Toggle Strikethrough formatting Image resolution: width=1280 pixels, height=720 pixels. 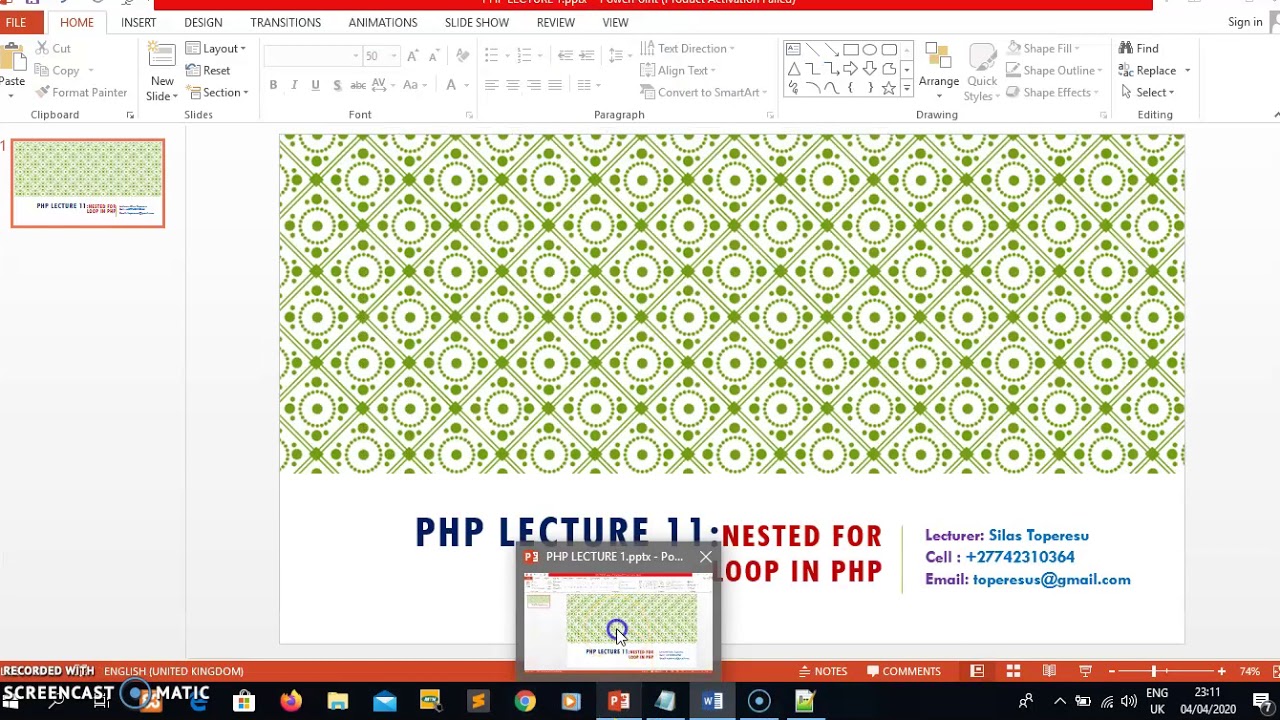(358, 85)
